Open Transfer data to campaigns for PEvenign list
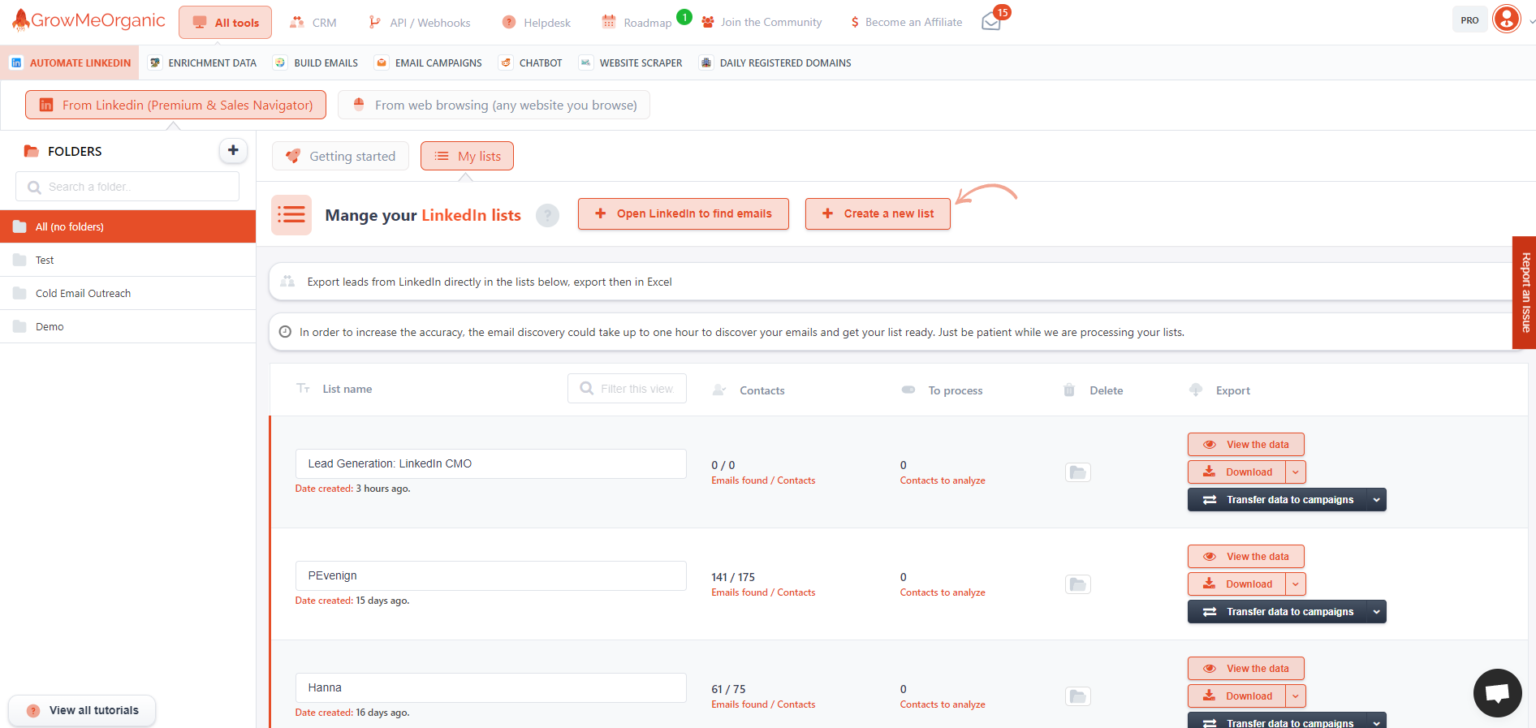This screenshot has height=728, width=1536. click(x=1286, y=612)
